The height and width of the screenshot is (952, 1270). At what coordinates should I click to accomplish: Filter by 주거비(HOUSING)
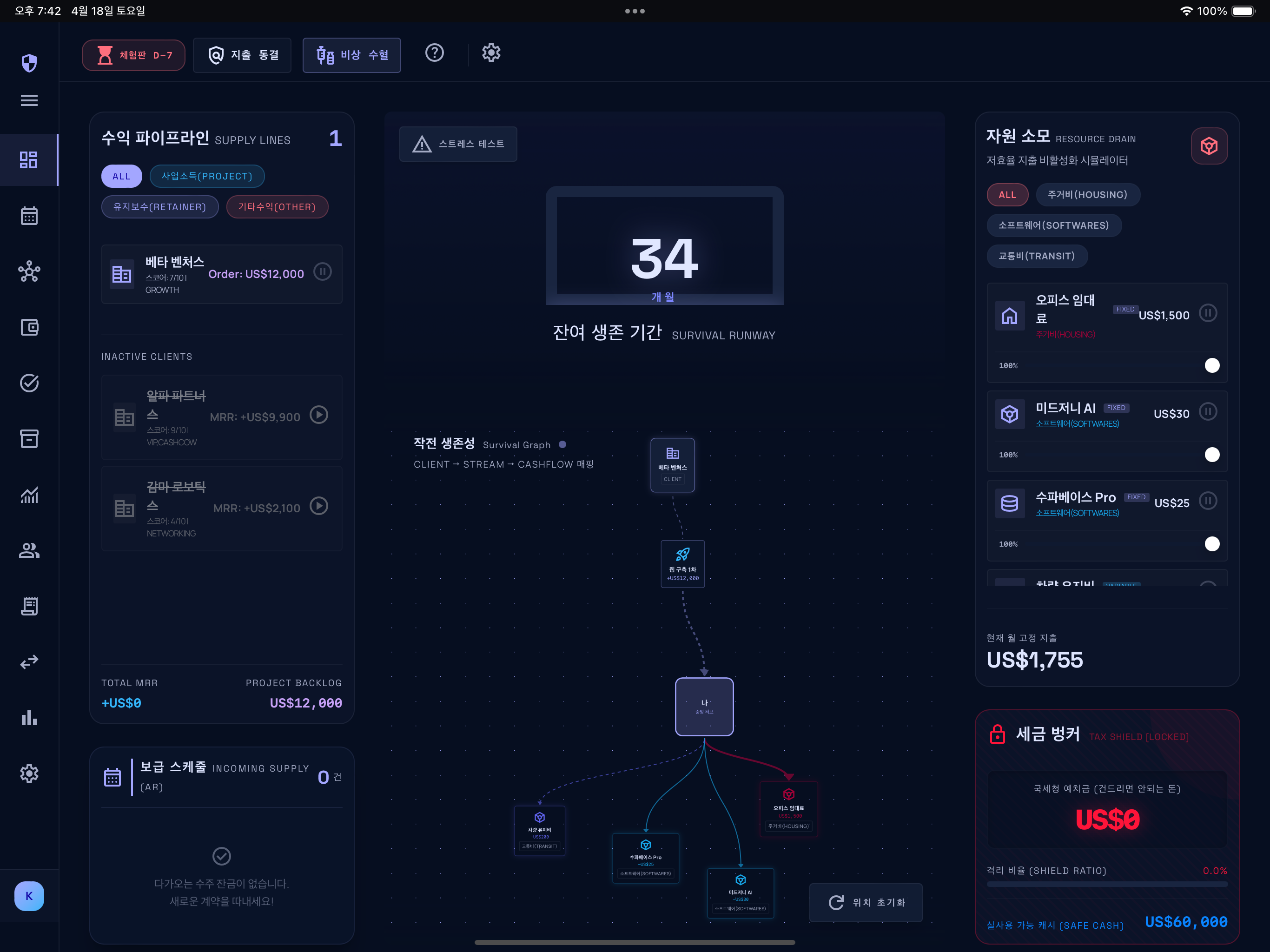point(1087,195)
